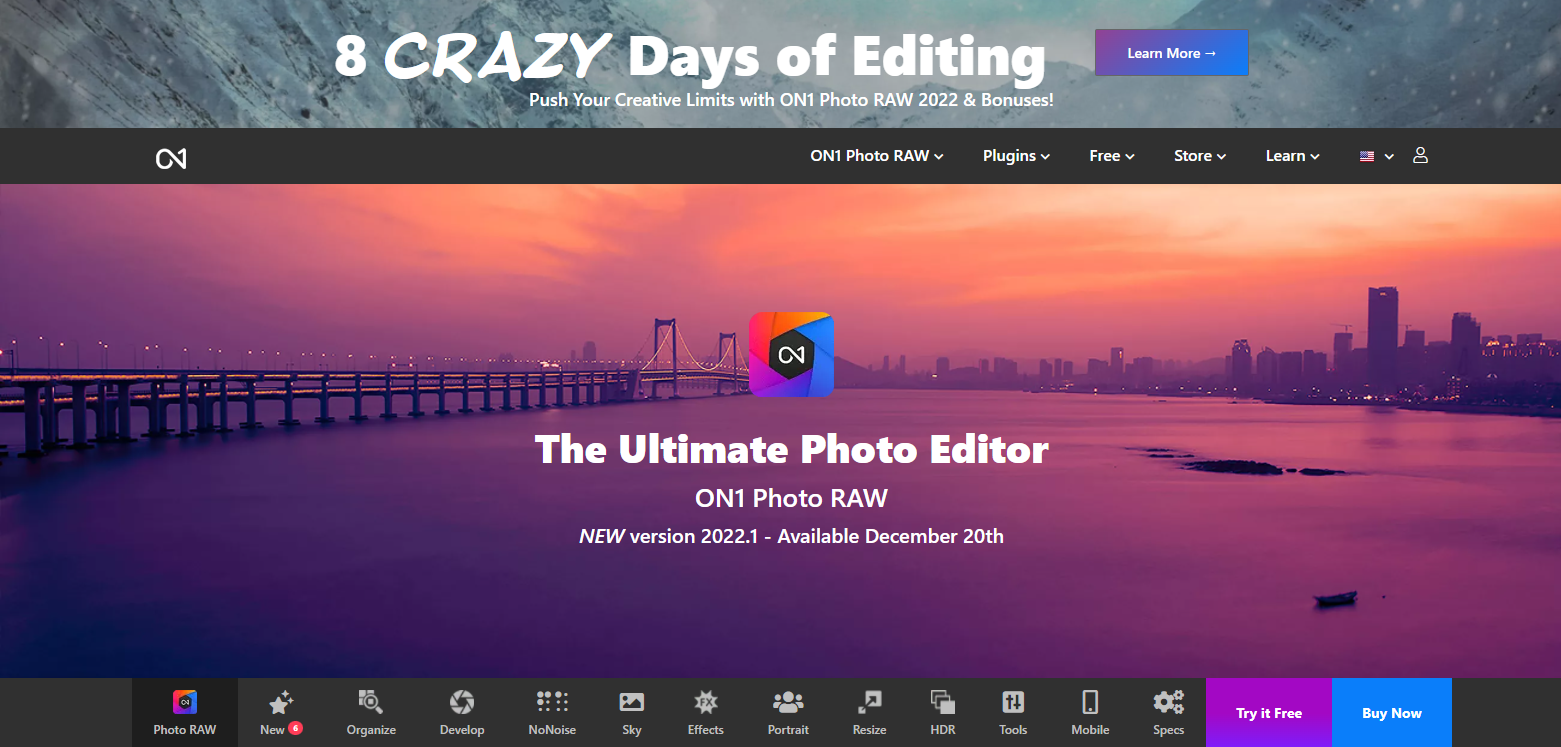Click the Try it Free button

coord(1269,713)
